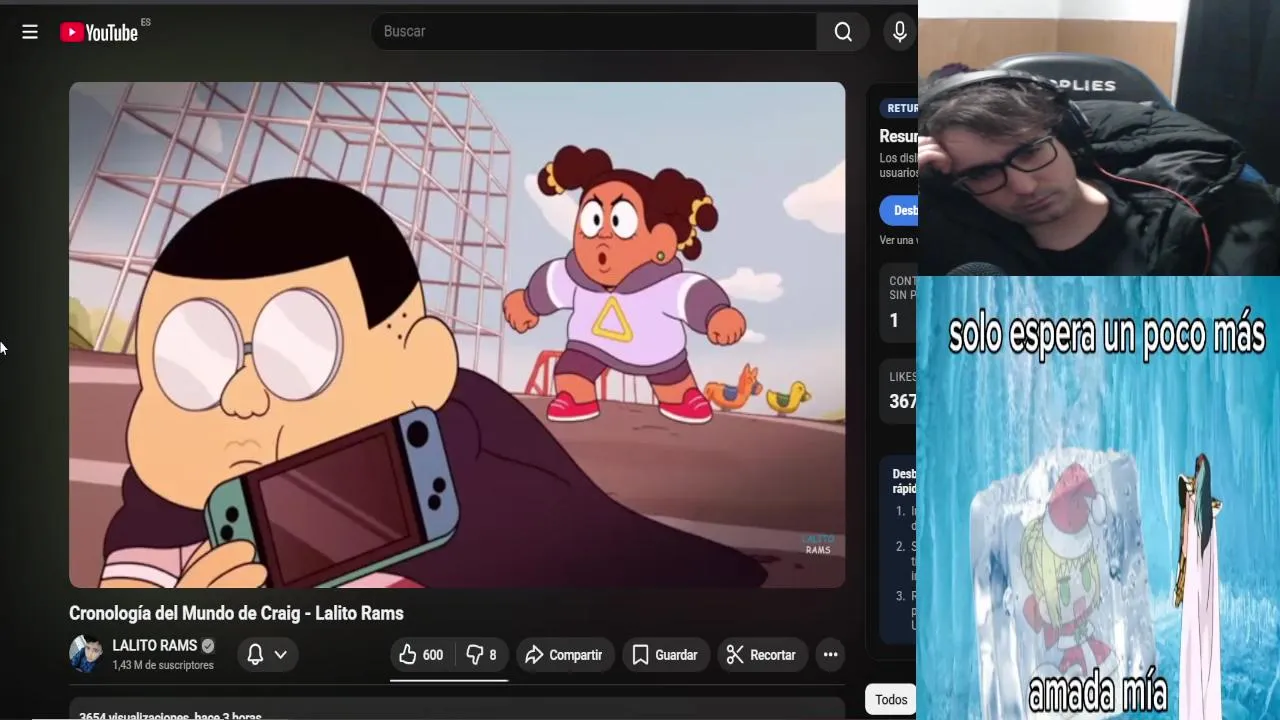The width and height of the screenshot is (1280, 720).
Task: Click Guardar to save the video
Action: 665,655
